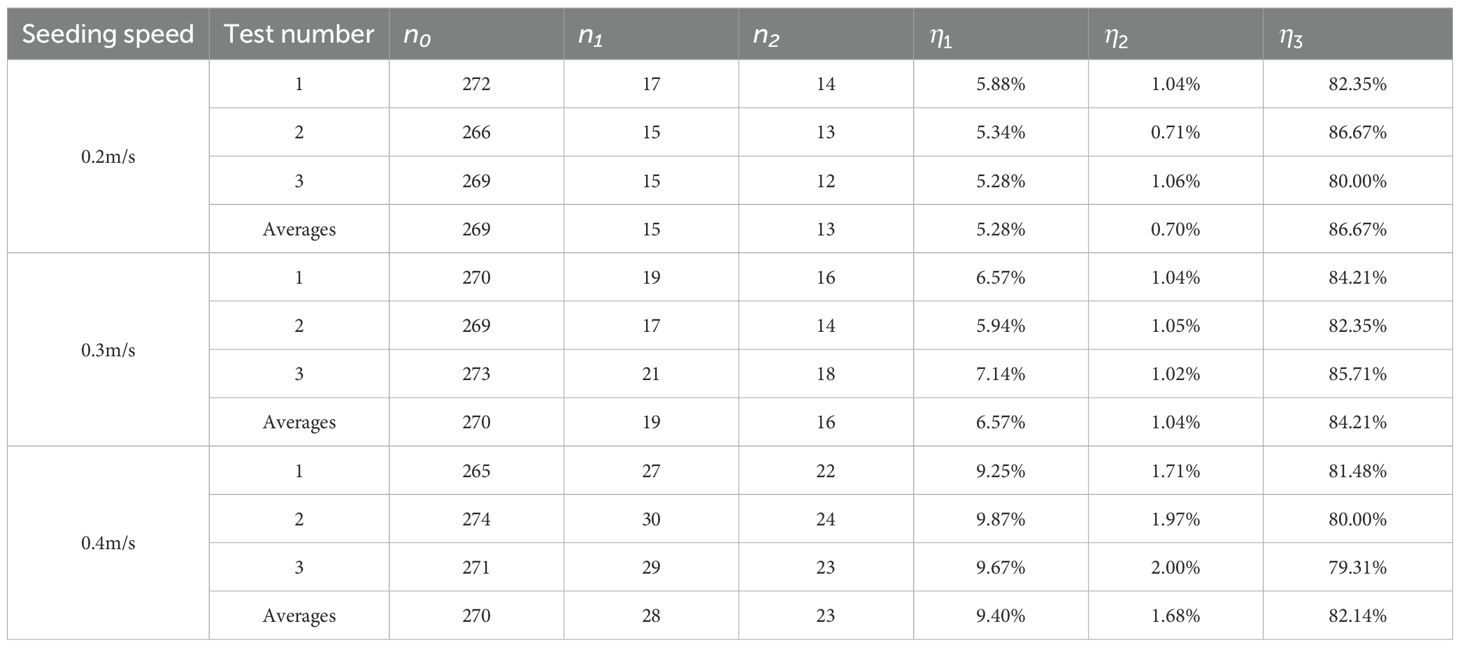The width and height of the screenshot is (1460, 647).
Task: Select the 2.00% value cell
Action: click(x=1175, y=567)
